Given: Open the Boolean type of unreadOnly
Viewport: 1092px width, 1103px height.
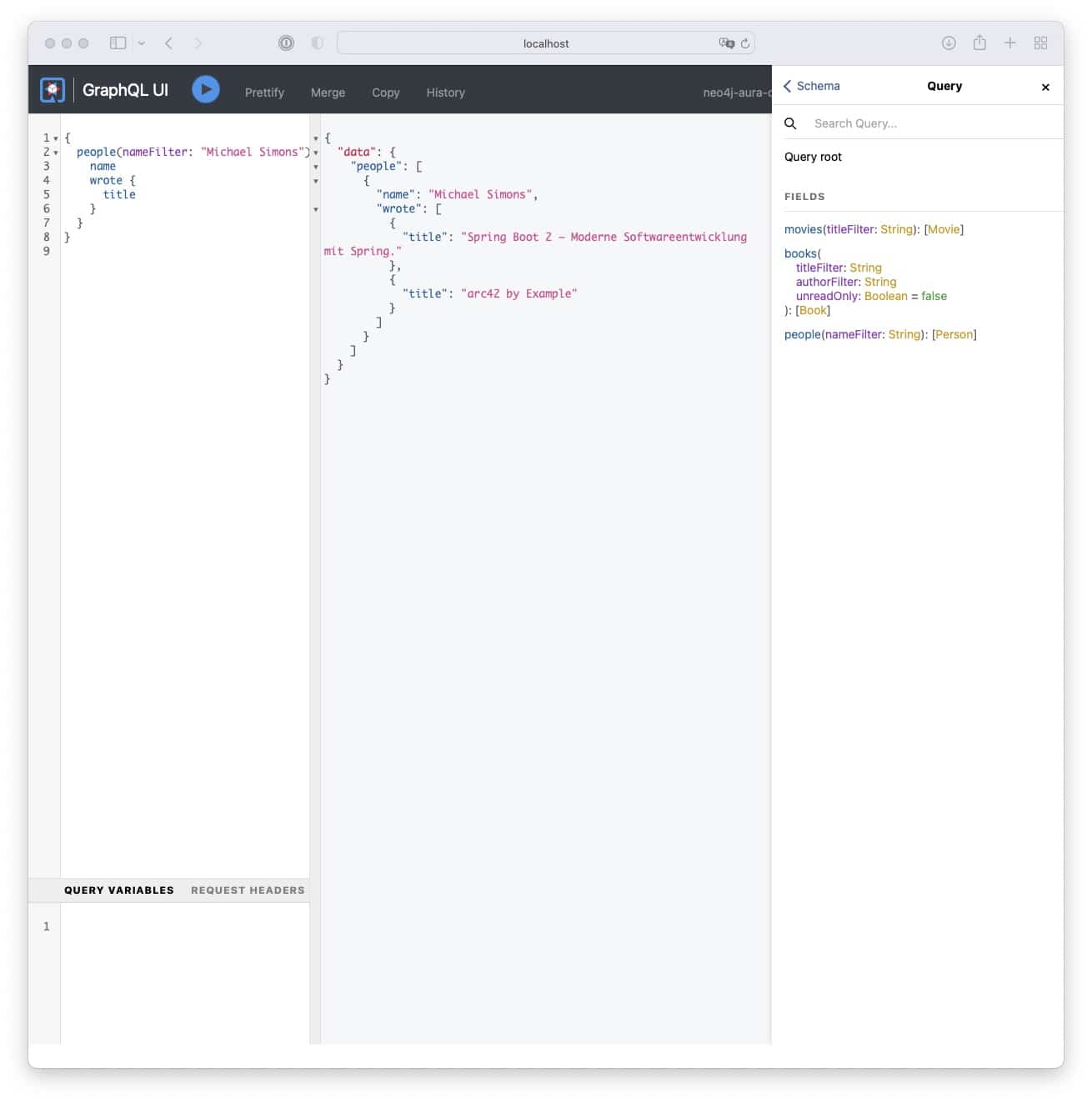Looking at the screenshot, I should [885, 296].
